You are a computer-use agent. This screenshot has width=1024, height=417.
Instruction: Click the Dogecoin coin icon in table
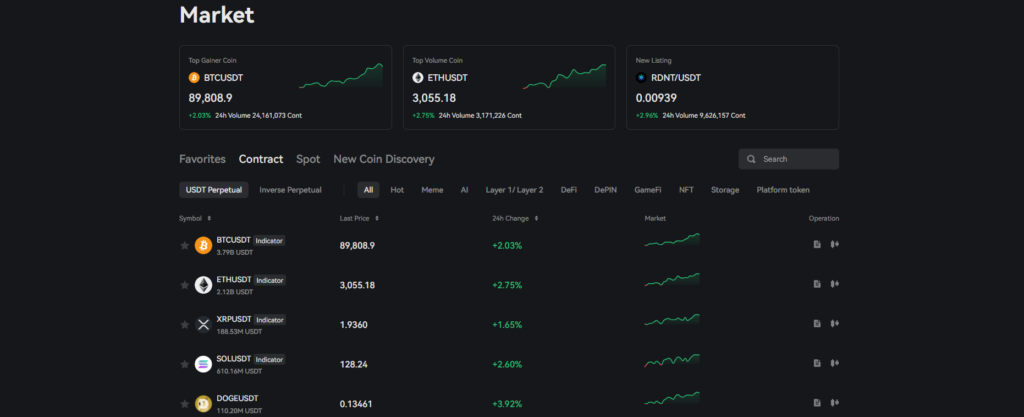coord(203,403)
